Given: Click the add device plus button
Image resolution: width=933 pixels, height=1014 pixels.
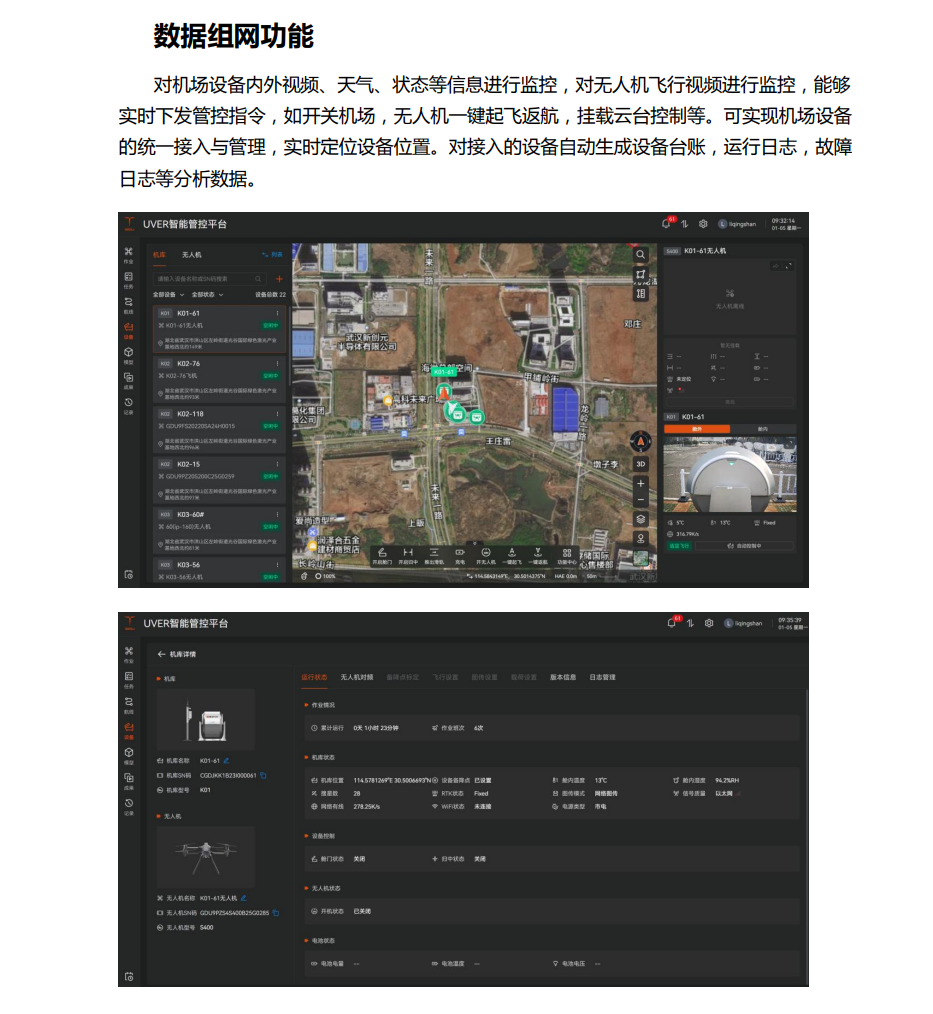Looking at the screenshot, I should [279, 277].
